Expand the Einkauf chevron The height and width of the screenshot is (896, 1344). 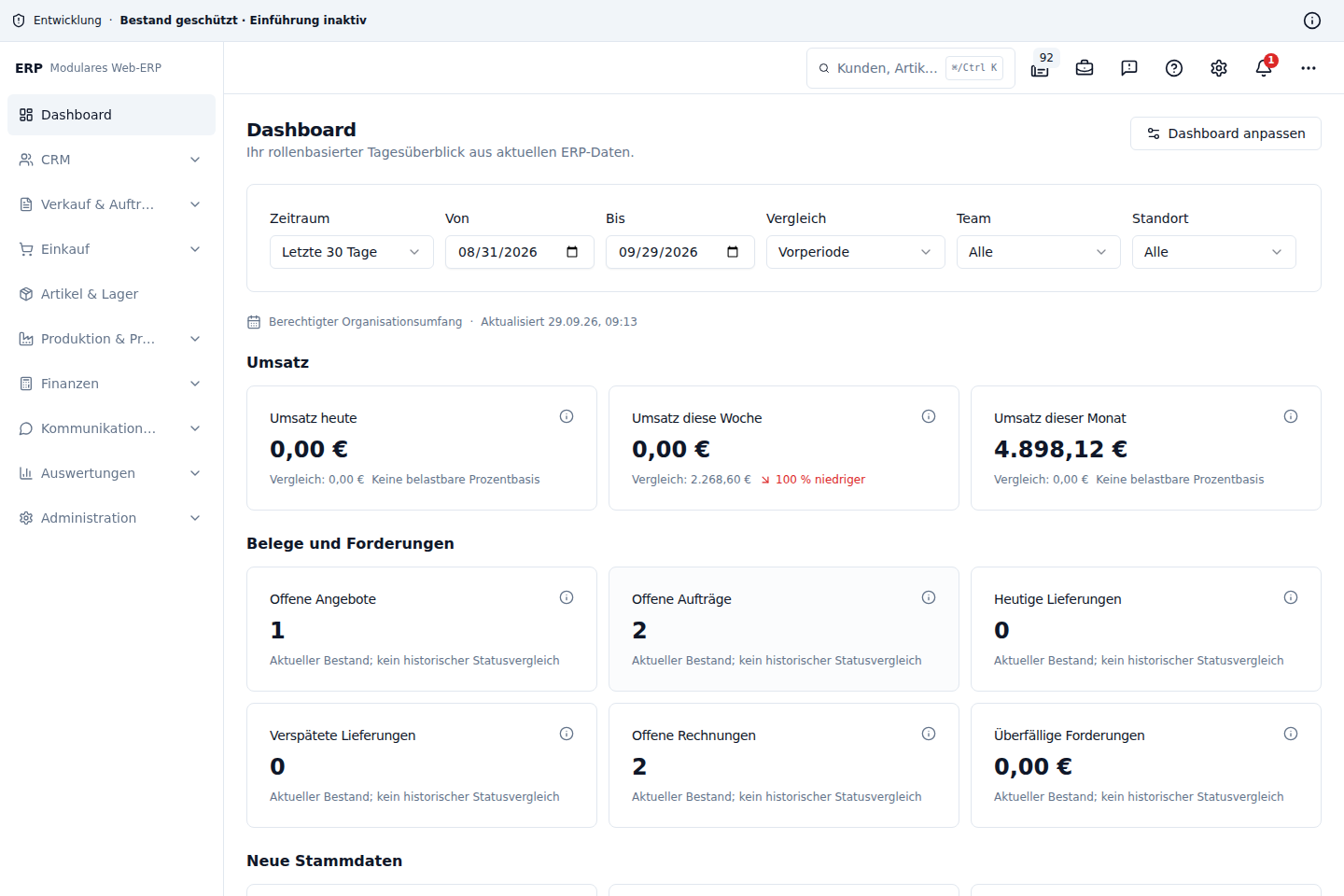point(195,249)
